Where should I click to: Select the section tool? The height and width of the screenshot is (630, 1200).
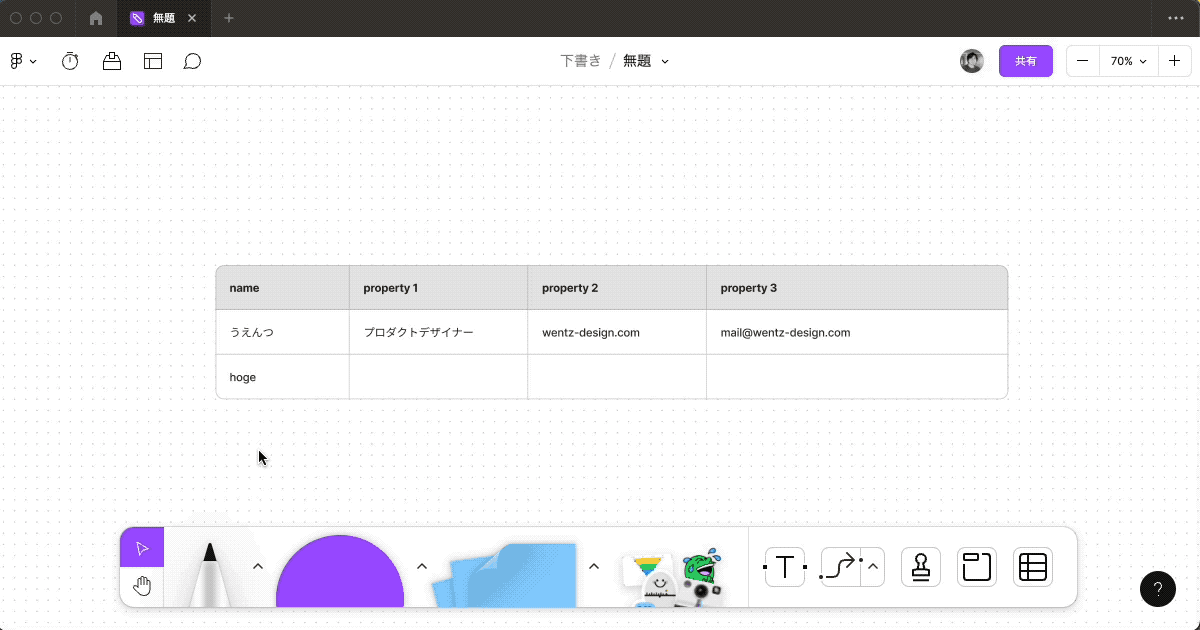coord(977,567)
